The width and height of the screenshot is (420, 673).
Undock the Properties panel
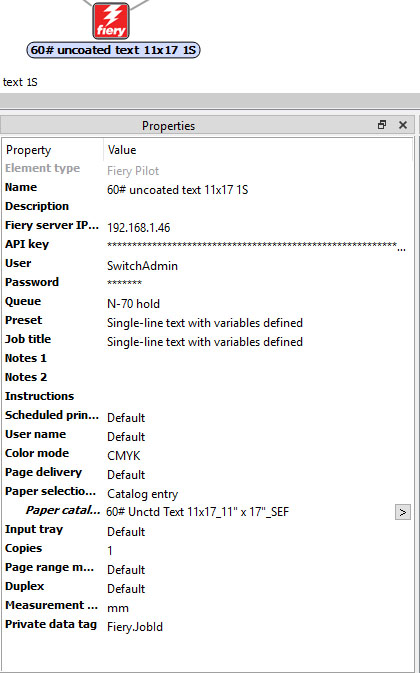[382, 125]
